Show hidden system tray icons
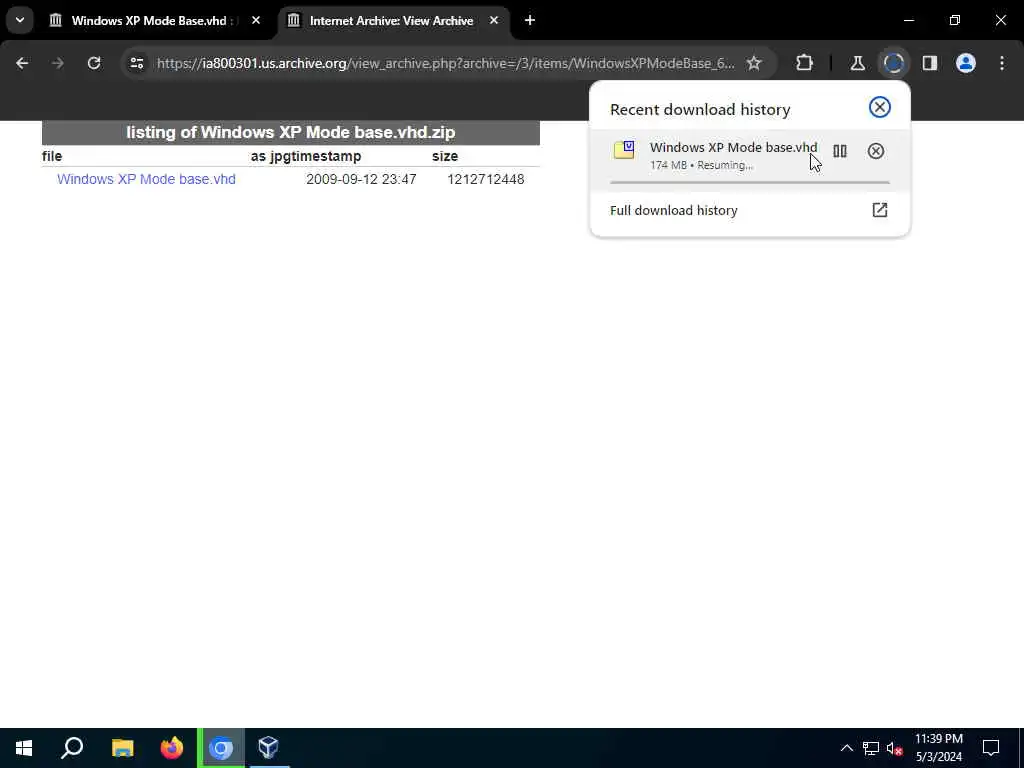 (x=846, y=748)
